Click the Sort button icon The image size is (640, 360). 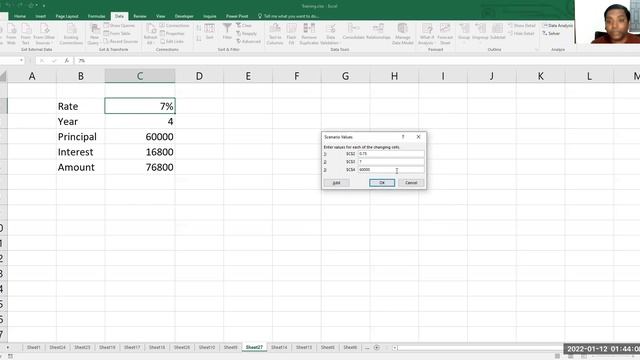pos(209,31)
